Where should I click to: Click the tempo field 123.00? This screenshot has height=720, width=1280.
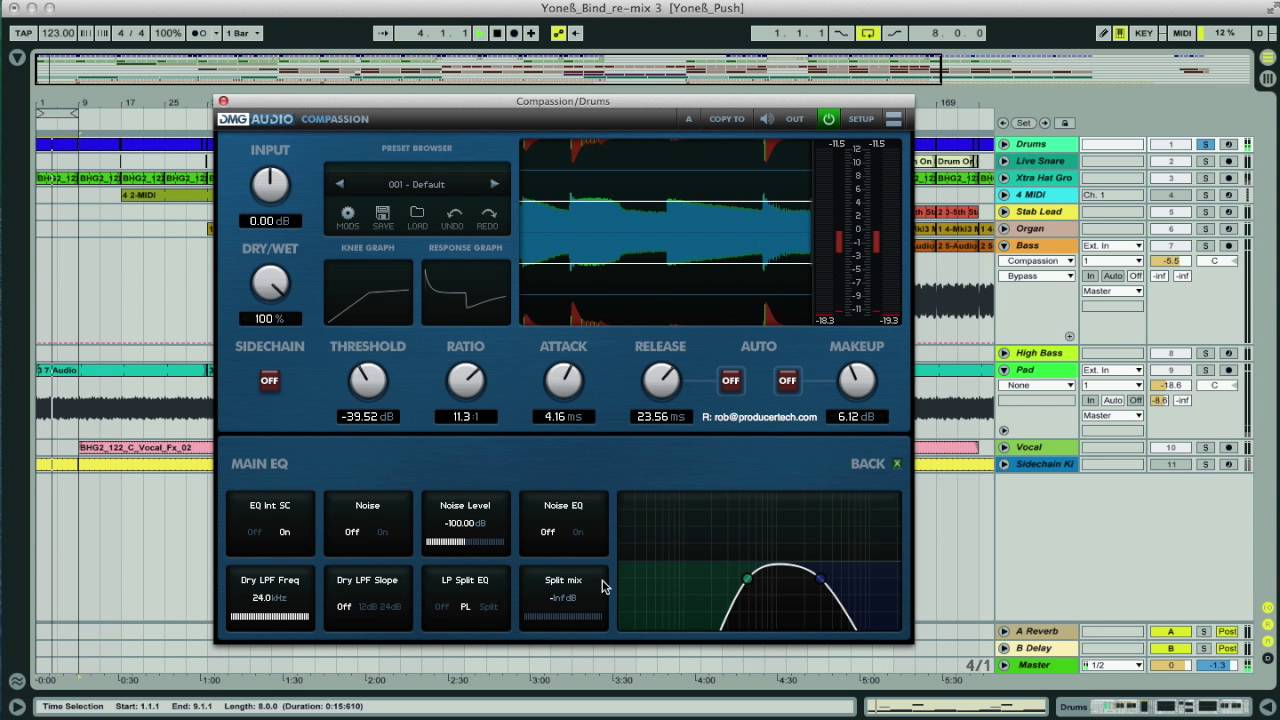[x=59, y=33]
